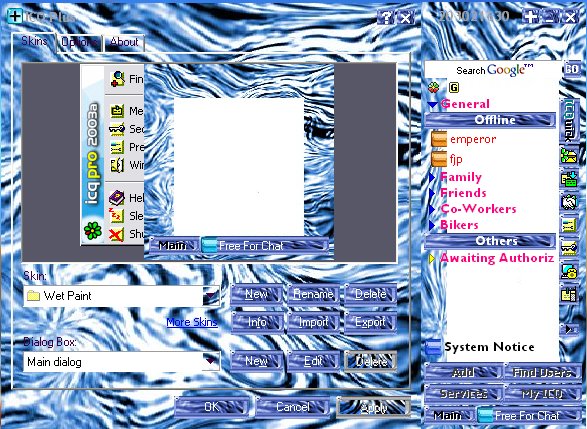Screen dimensions: 587x429
Task: Click the red X Shutdown icon in preview
Action: coord(116,234)
